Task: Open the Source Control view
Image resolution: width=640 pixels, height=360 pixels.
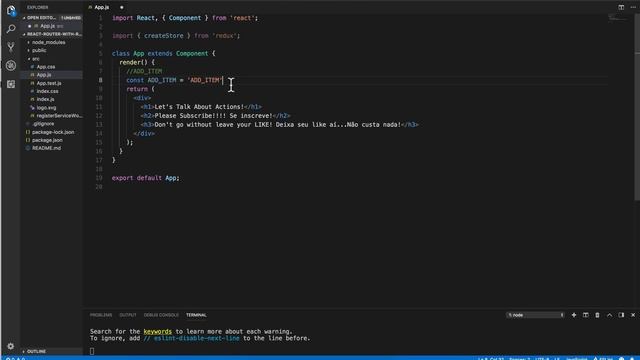Action: pos(11,47)
